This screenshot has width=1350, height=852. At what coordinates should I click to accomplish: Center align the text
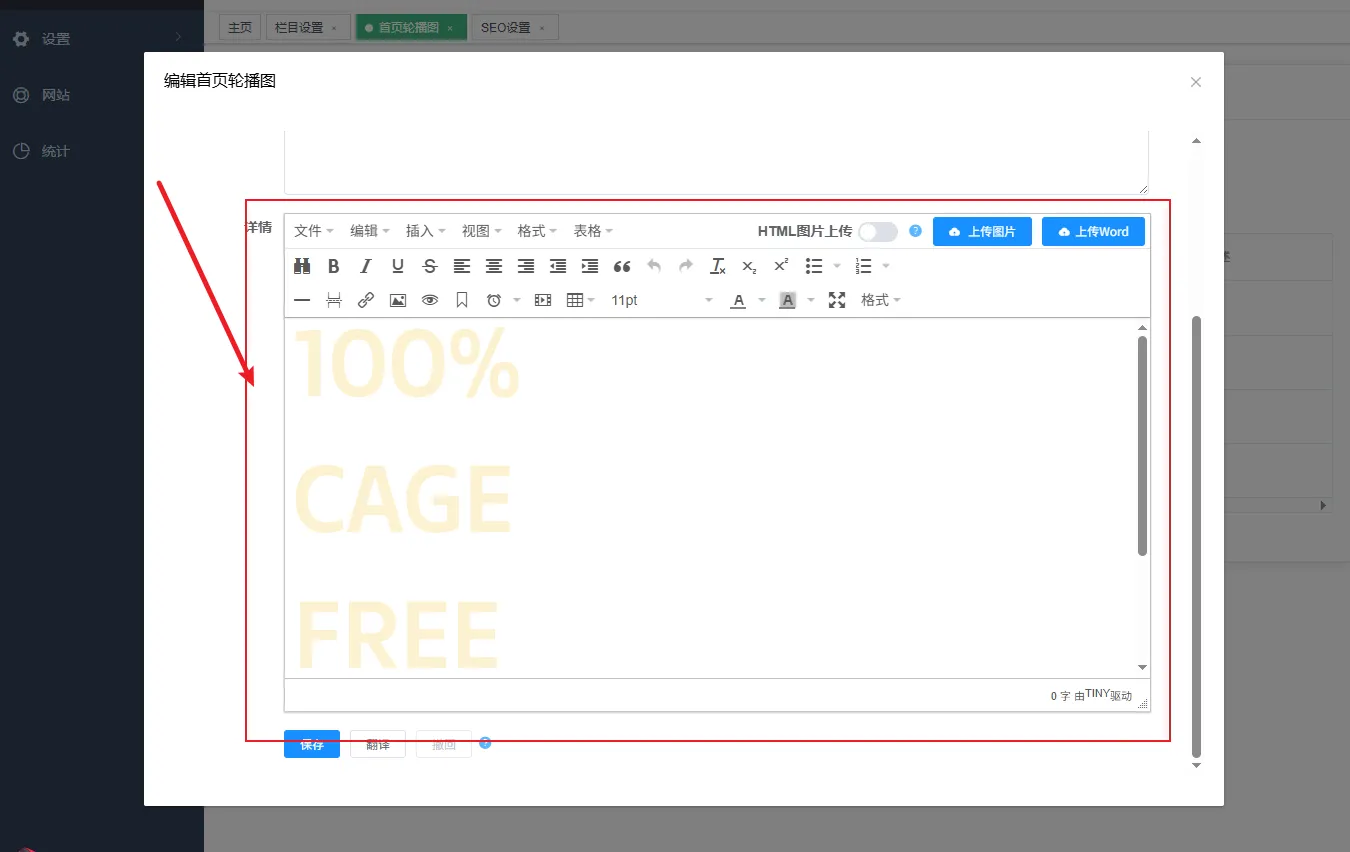[494, 266]
